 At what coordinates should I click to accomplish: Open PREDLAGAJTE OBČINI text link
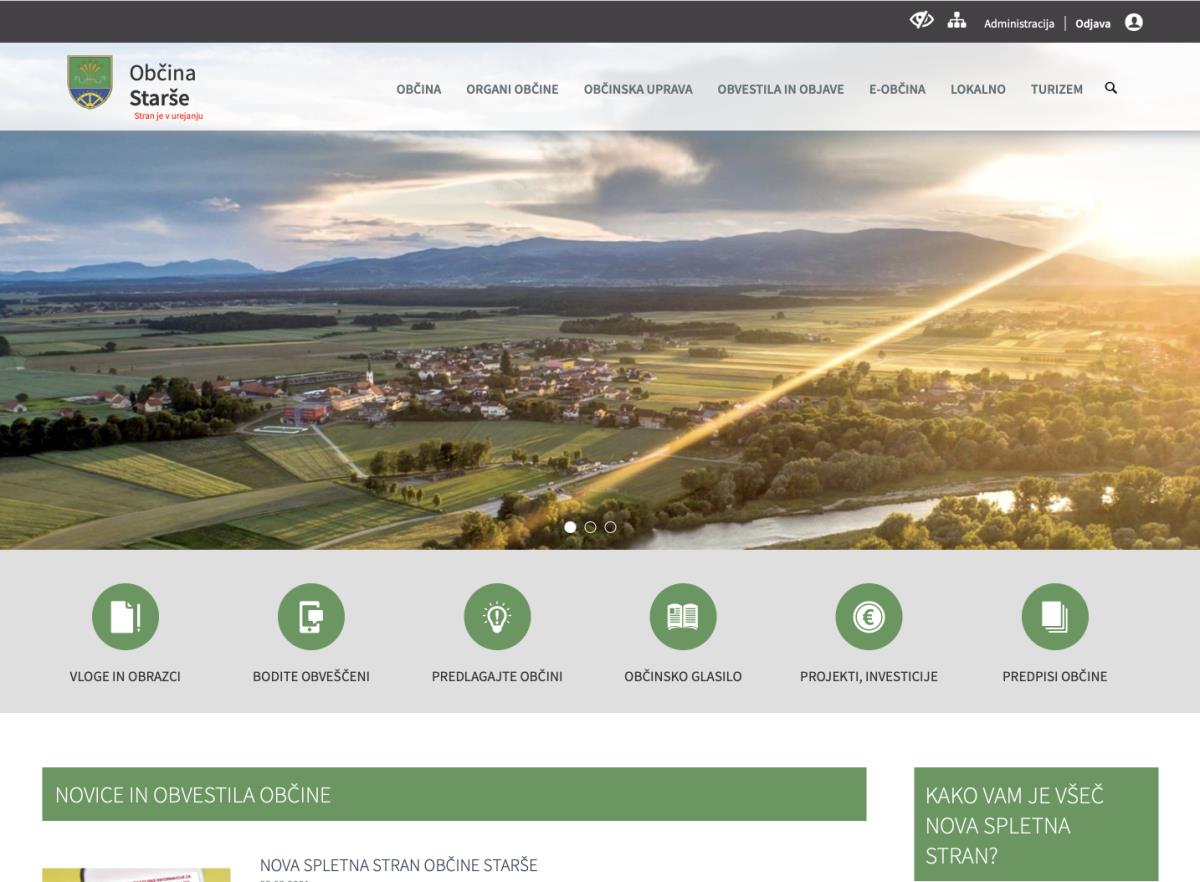tap(497, 676)
